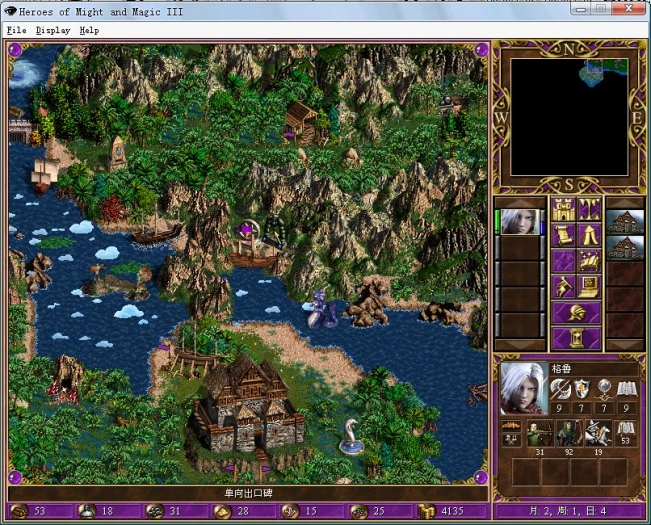Click status bar text 单向出口碑
Image resolution: width=651 pixels, height=525 pixels.
(248, 493)
